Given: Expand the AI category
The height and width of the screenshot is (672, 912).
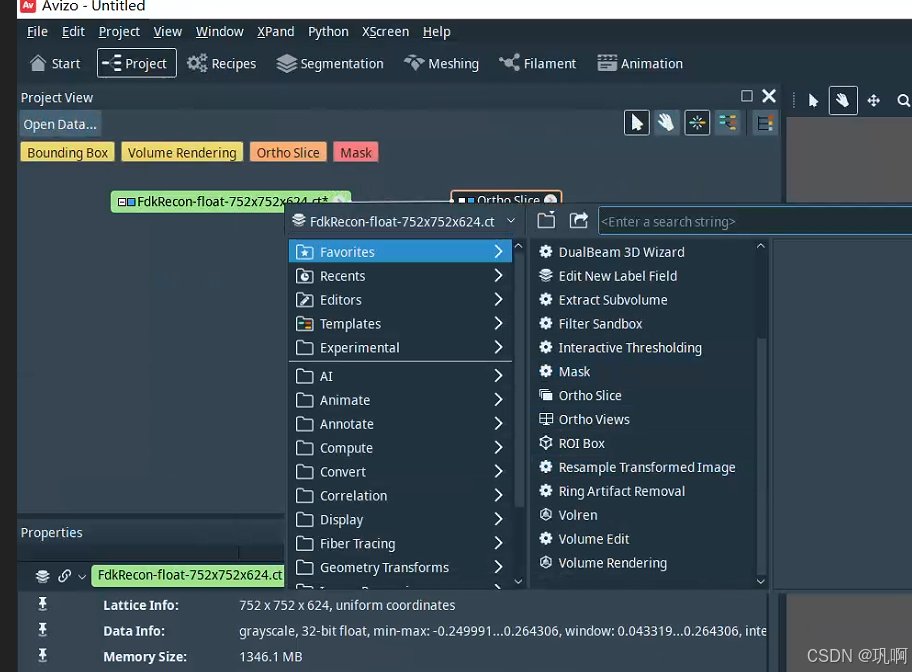Looking at the screenshot, I should [400, 376].
